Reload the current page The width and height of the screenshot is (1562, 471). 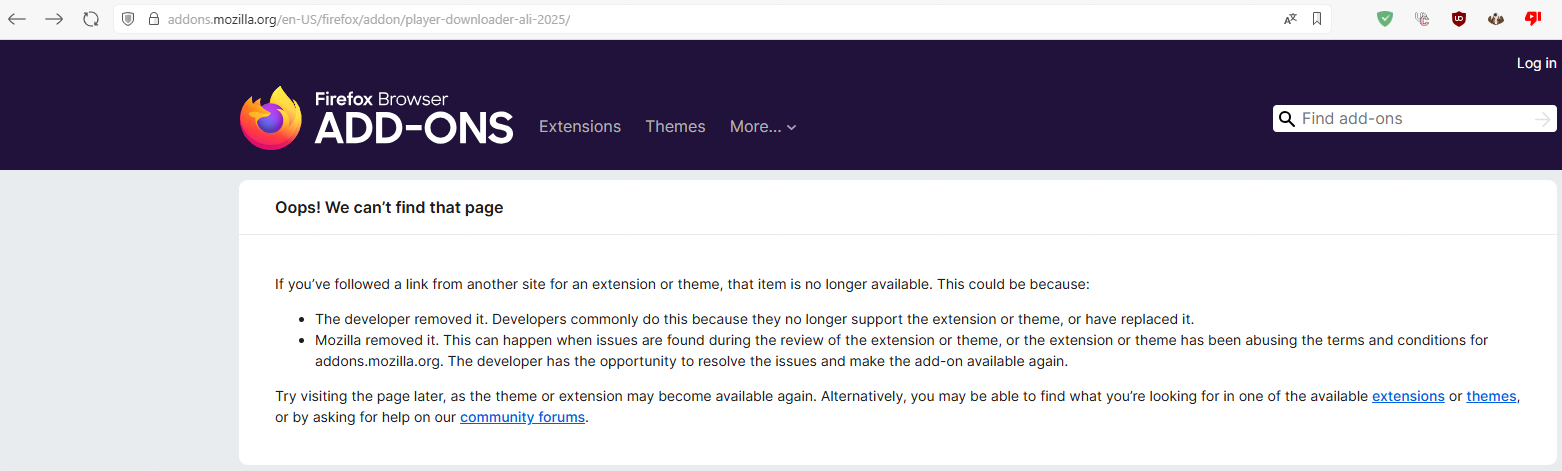pos(91,19)
